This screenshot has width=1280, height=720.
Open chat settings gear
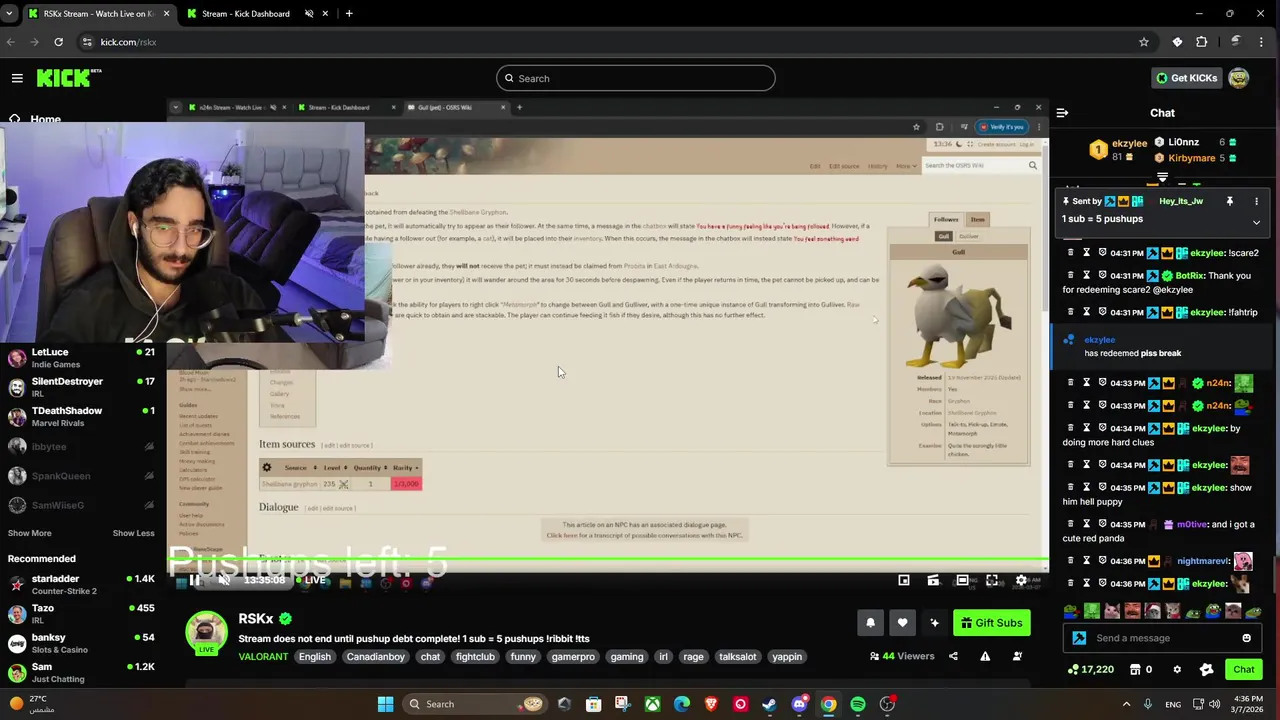1177,669
